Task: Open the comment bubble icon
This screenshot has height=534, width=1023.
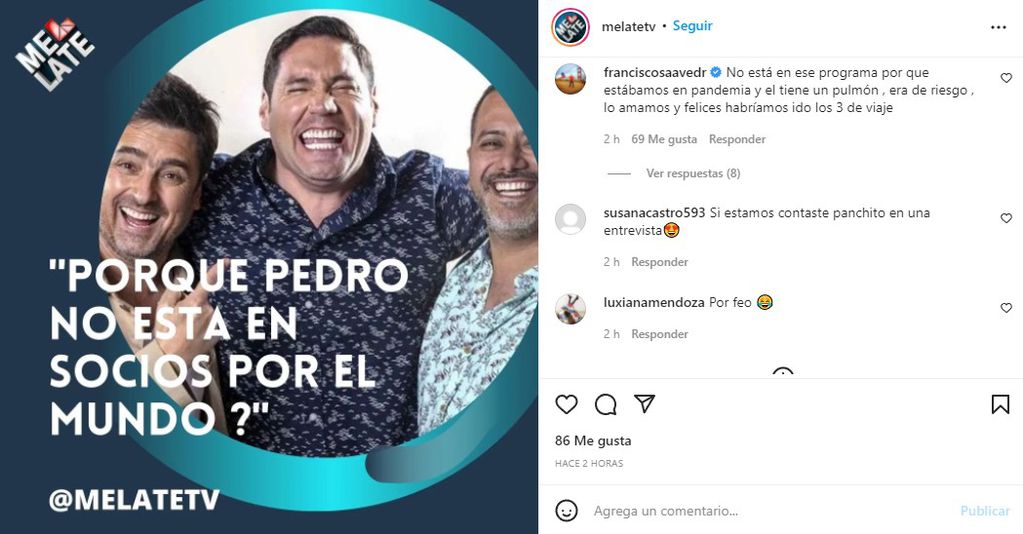Action: click(605, 405)
